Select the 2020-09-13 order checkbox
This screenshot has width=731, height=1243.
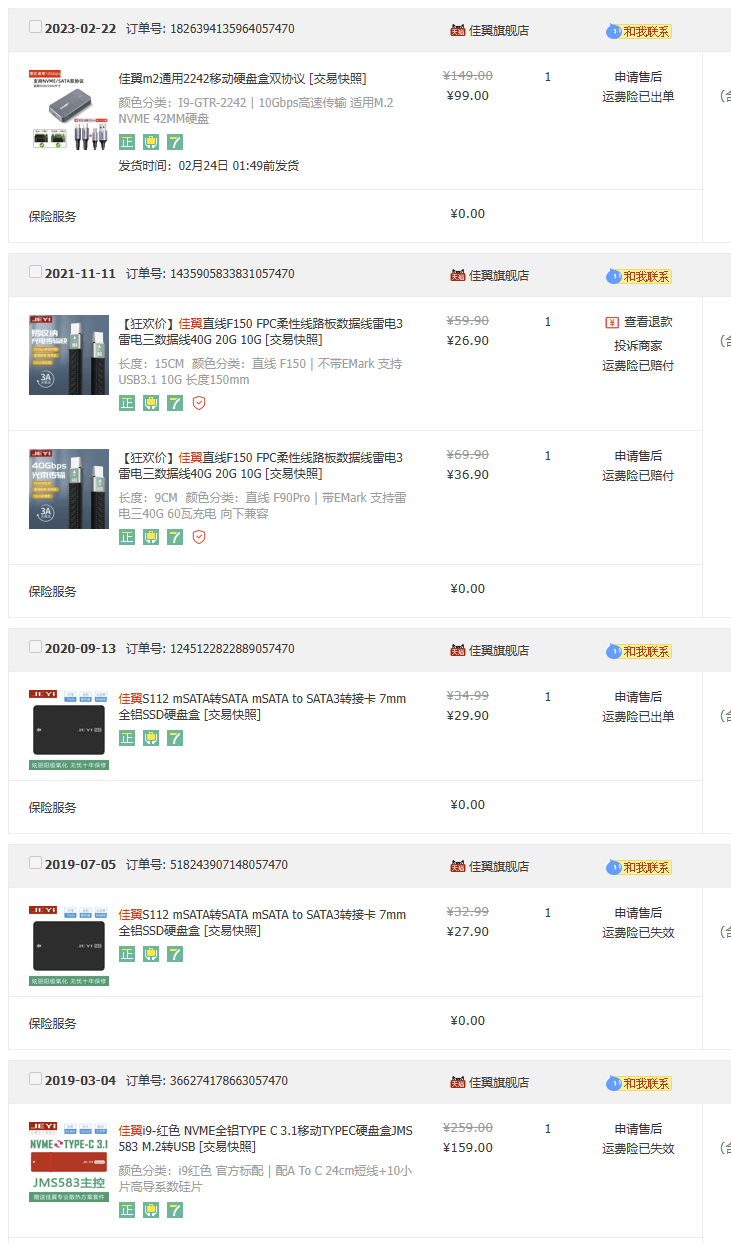[x=36, y=647]
